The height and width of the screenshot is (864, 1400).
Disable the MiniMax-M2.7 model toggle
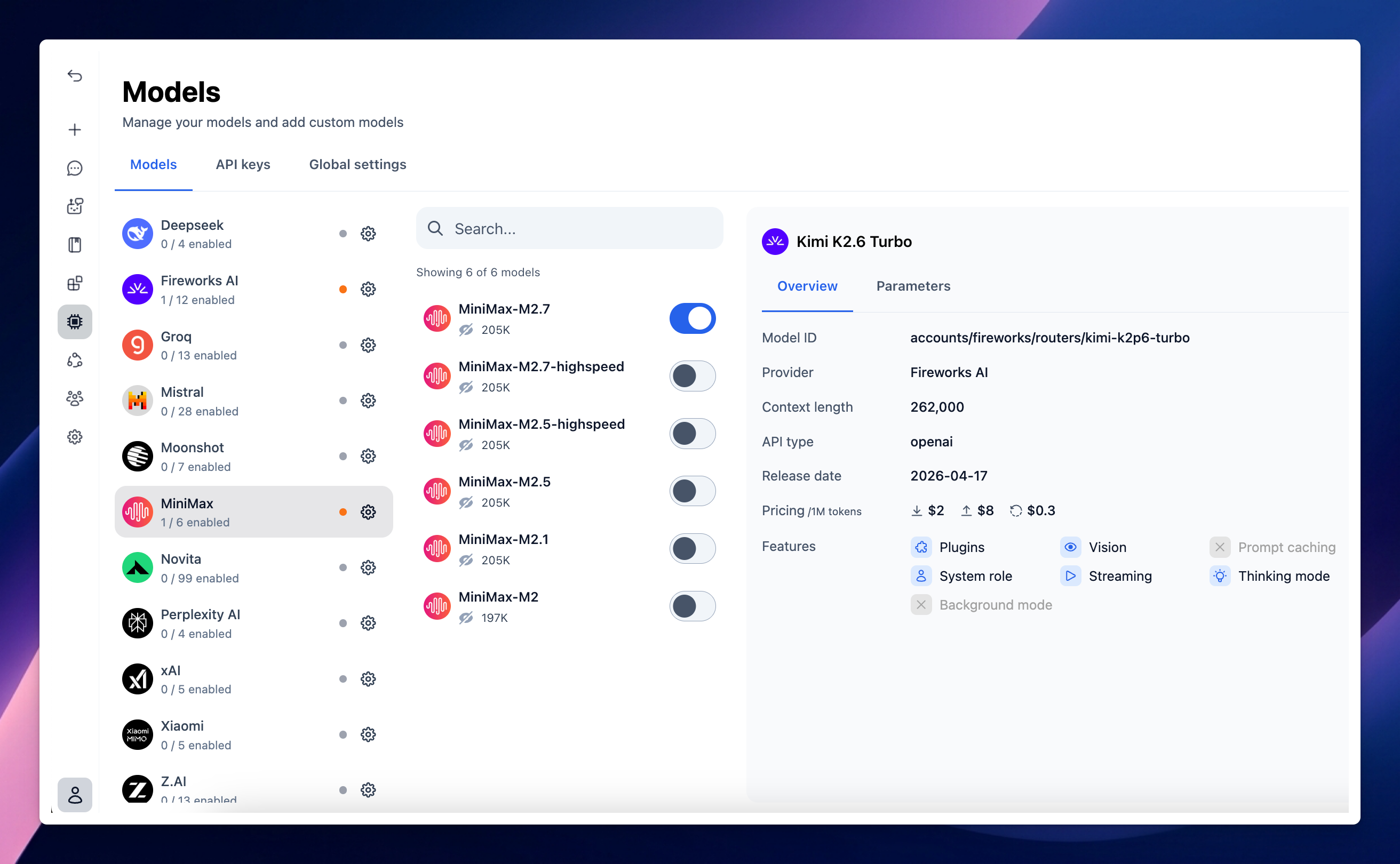tap(693, 318)
